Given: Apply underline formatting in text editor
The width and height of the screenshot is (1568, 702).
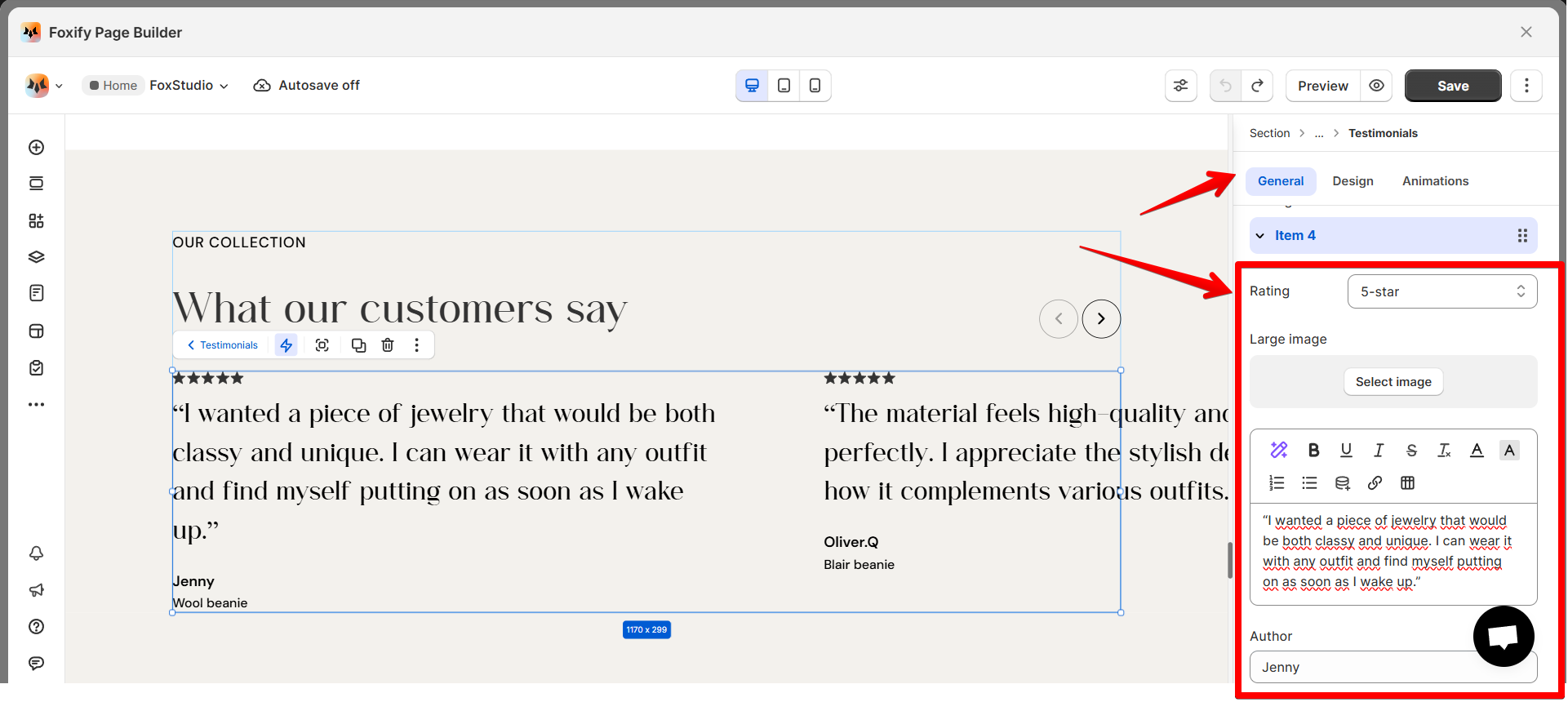Looking at the screenshot, I should [1346, 451].
